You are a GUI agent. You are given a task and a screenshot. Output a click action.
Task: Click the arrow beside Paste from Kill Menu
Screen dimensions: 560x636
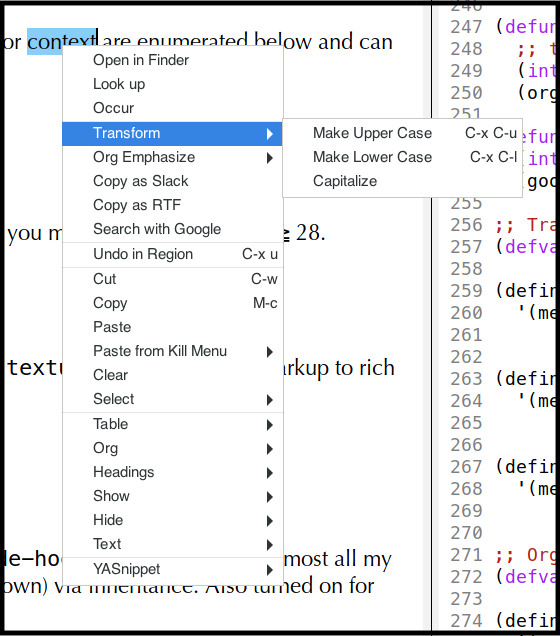tap(270, 352)
